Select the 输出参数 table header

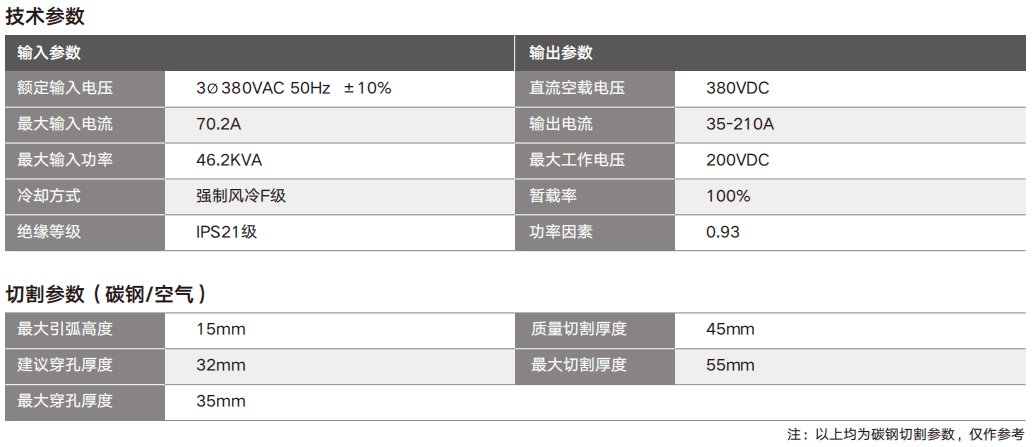pos(561,53)
